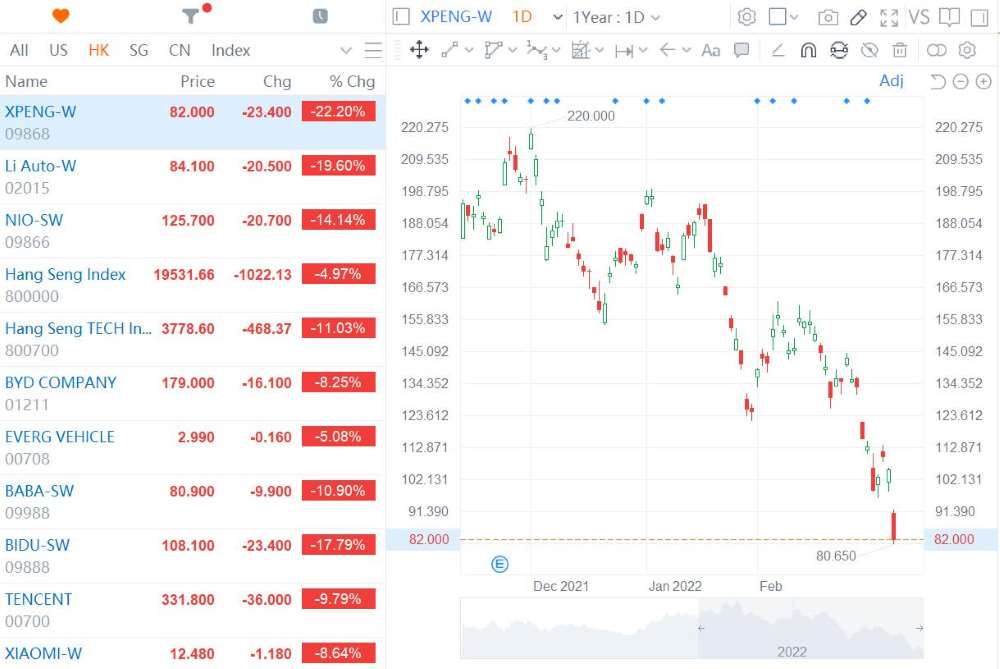The height and width of the screenshot is (669, 1000).
Task: Delete all drawings with trash icon
Action: point(899,50)
